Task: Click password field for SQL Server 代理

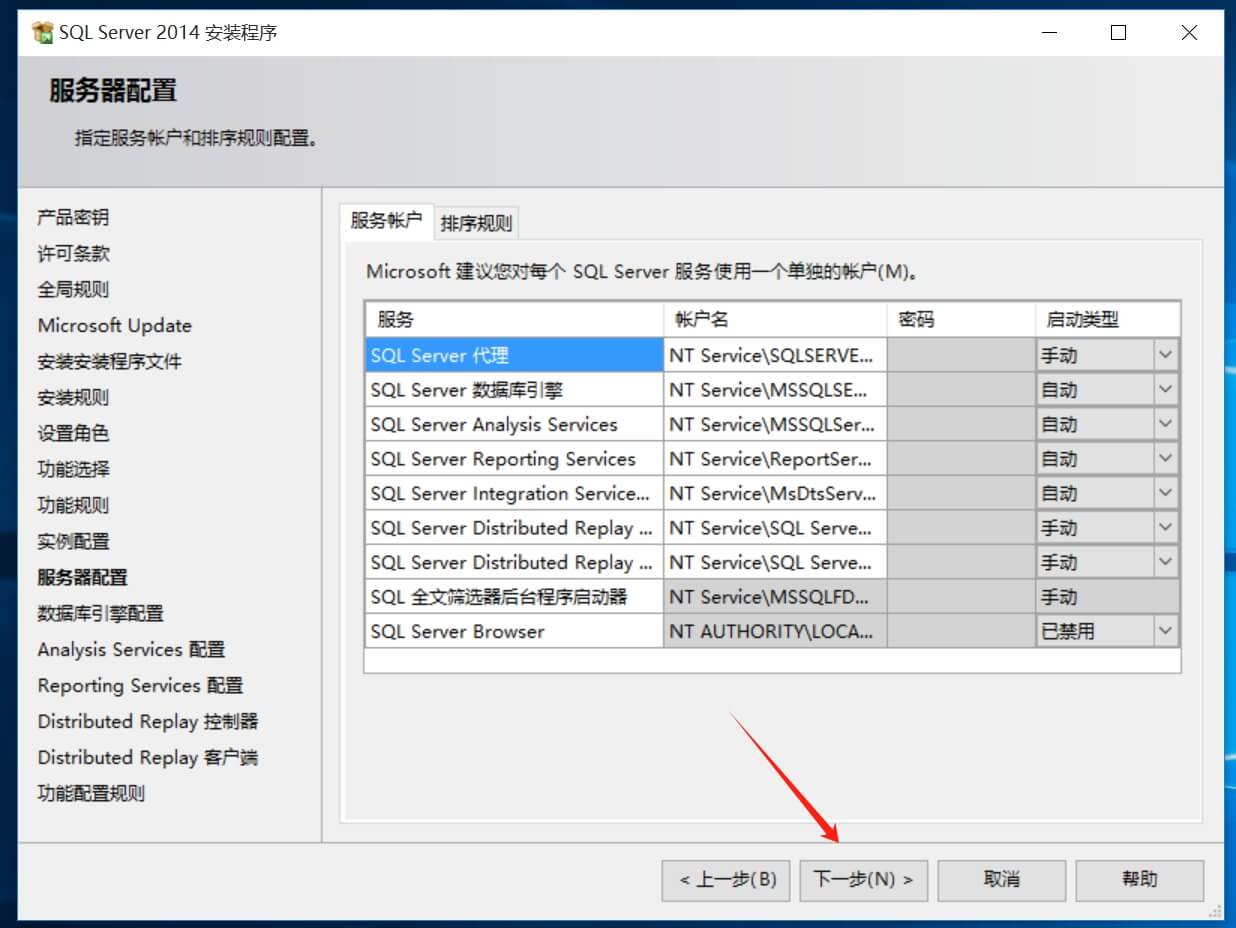Action: coord(960,355)
